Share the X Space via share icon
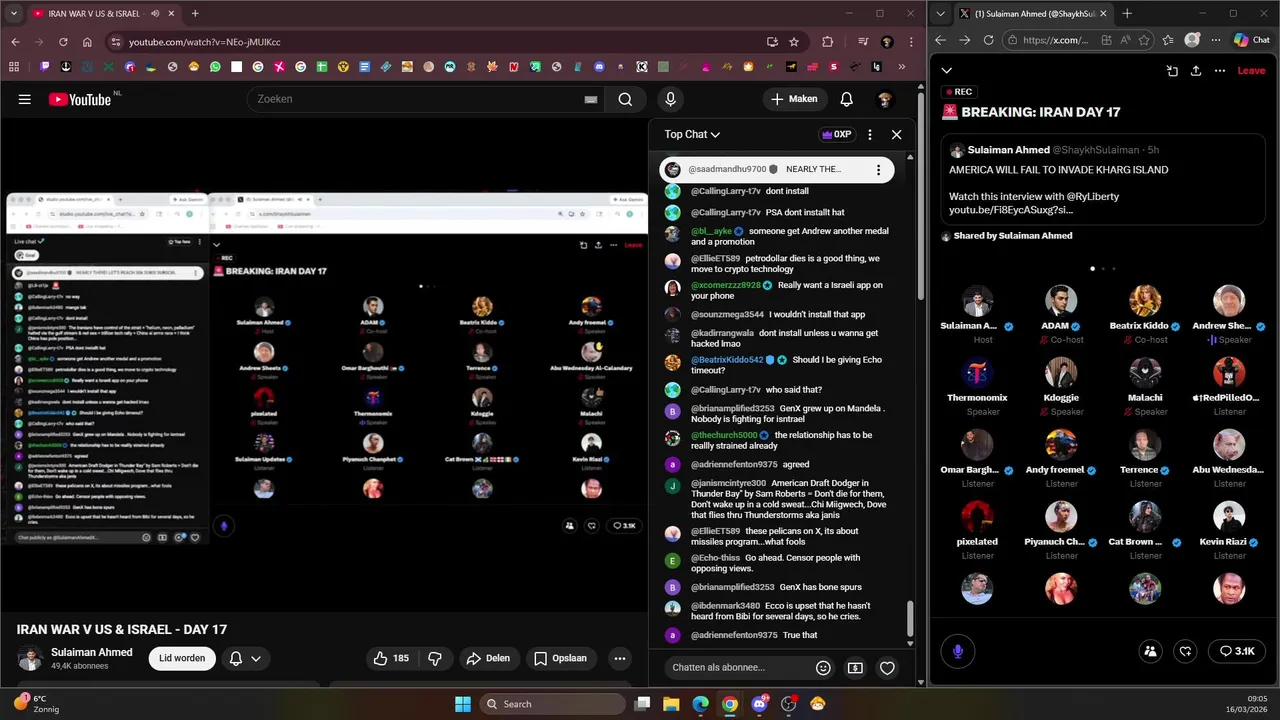Viewport: 1280px width, 720px height. [1196, 71]
